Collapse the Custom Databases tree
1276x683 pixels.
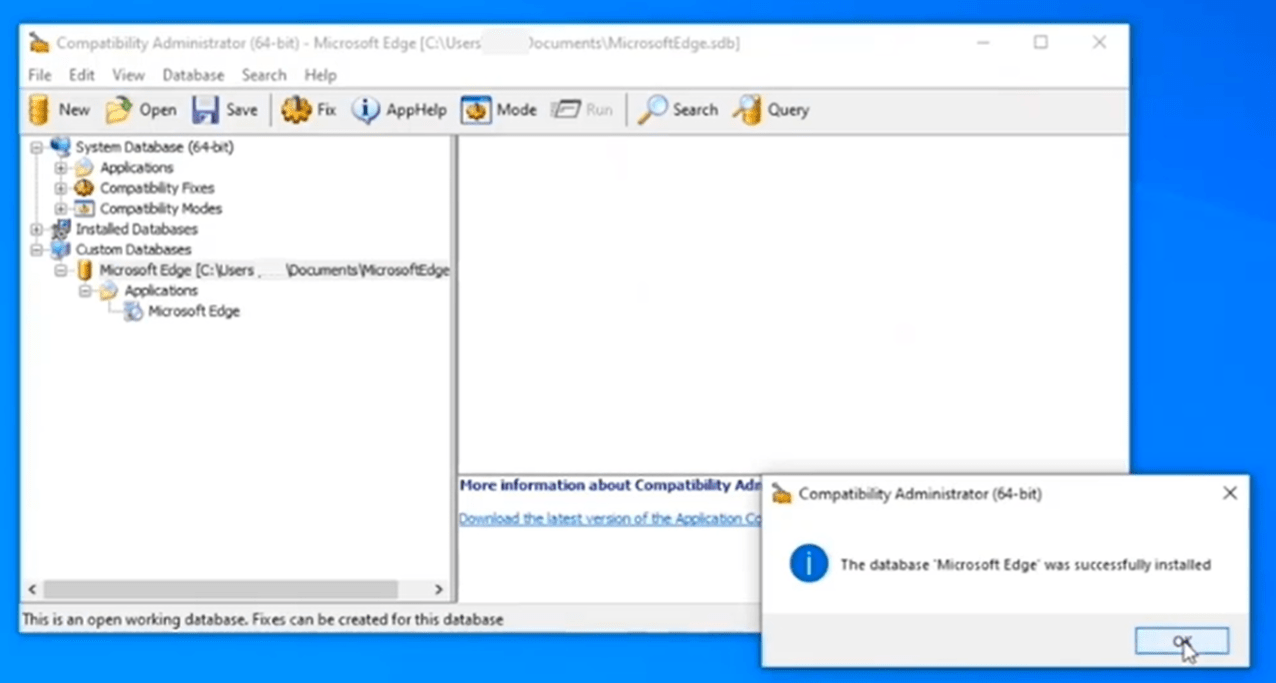(x=36, y=249)
